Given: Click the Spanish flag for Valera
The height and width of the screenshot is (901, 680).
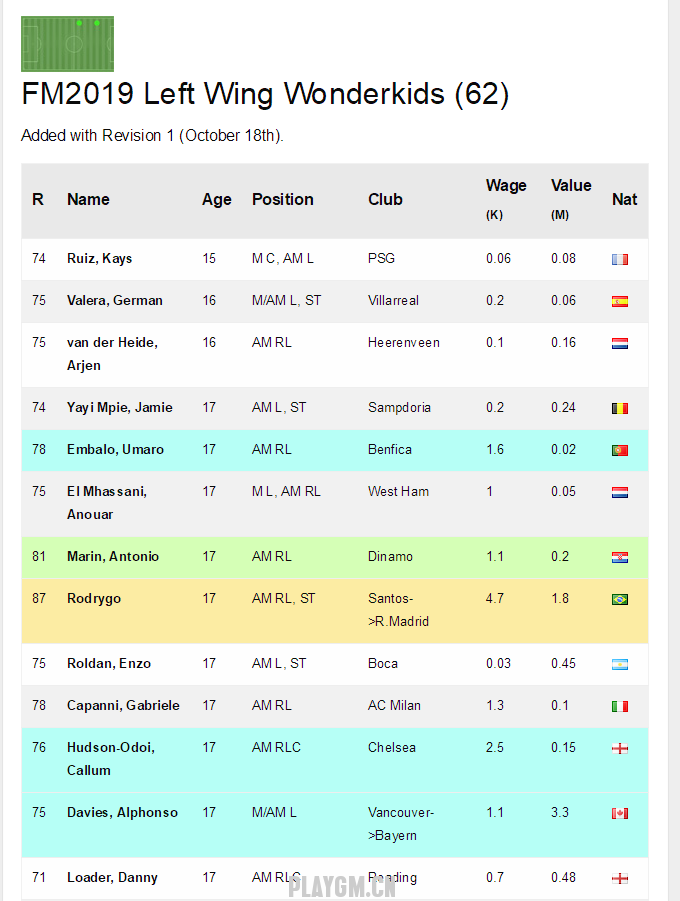Looking at the screenshot, I should pyautogui.click(x=620, y=301).
